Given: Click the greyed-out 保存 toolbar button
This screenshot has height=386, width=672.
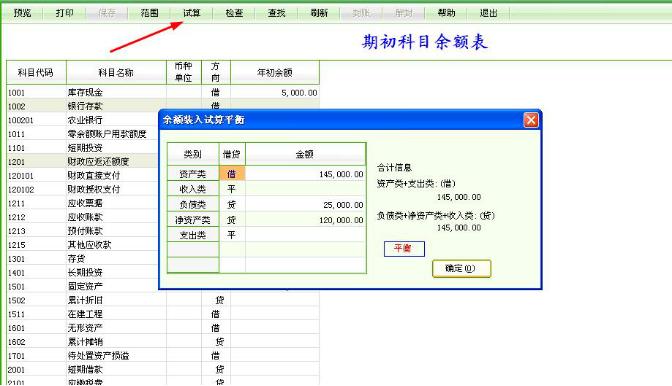Looking at the screenshot, I should coord(107,13).
